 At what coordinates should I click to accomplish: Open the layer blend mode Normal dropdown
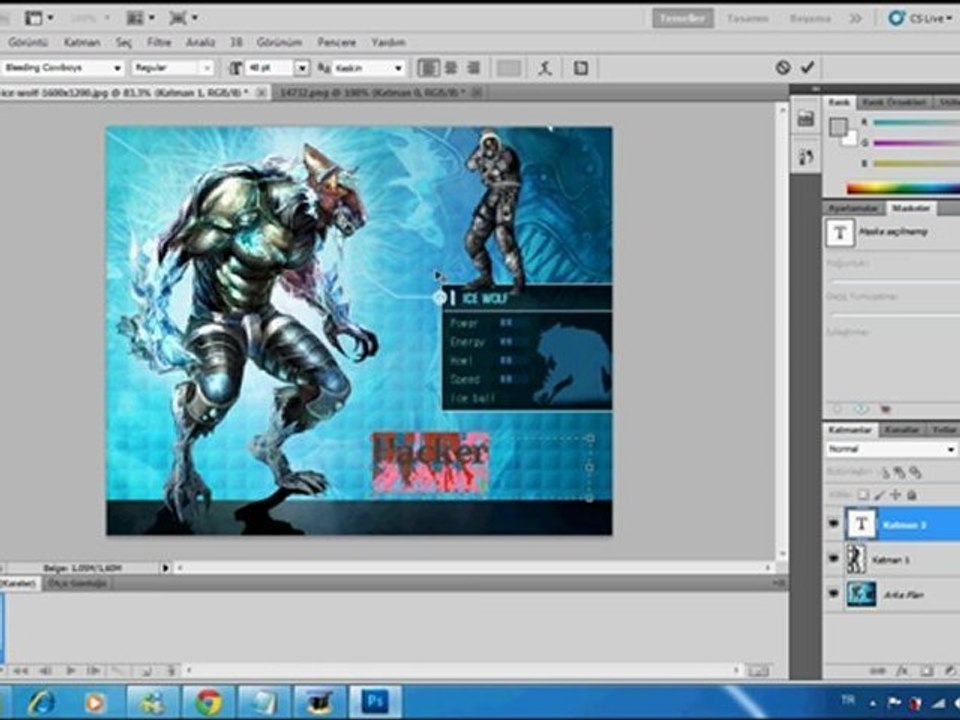point(891,449)
